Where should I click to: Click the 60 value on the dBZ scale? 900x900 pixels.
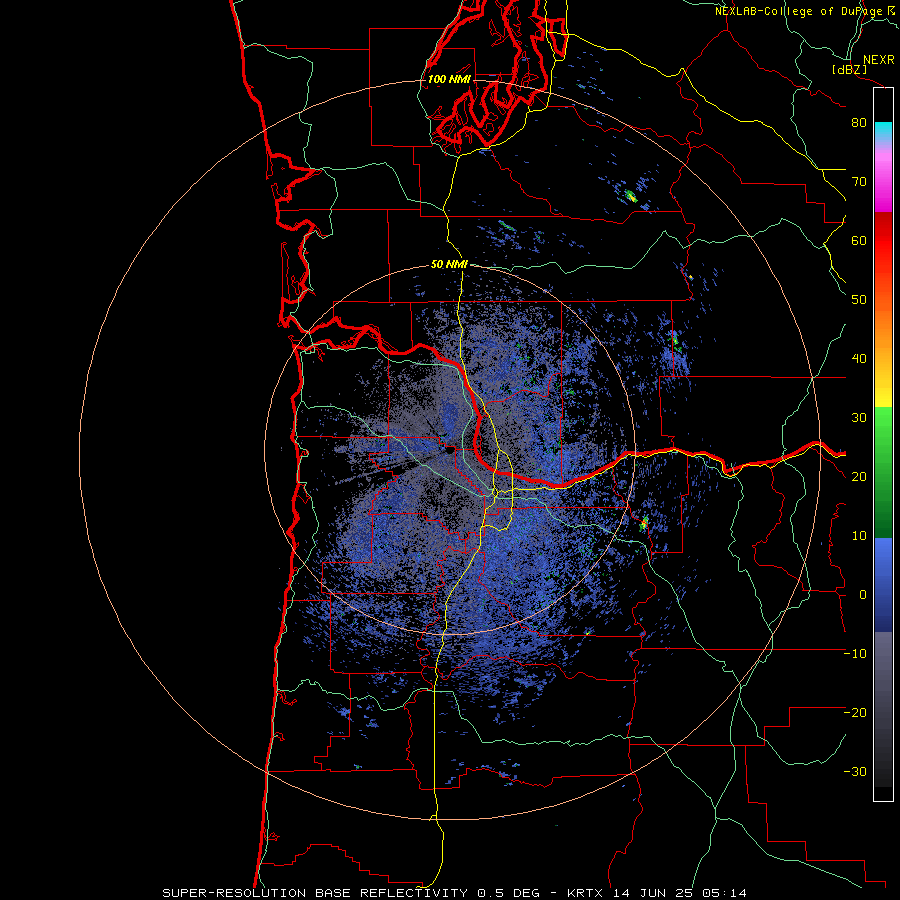pos(859,240)
